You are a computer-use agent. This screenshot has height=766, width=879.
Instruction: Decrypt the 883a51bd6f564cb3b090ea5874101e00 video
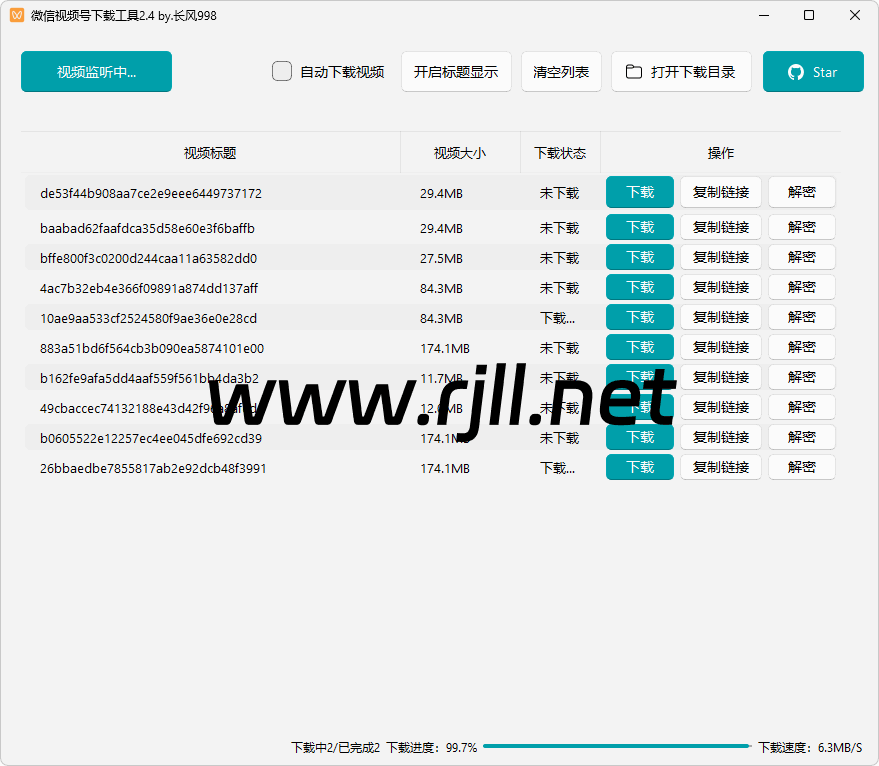click(x=801, y=347)
